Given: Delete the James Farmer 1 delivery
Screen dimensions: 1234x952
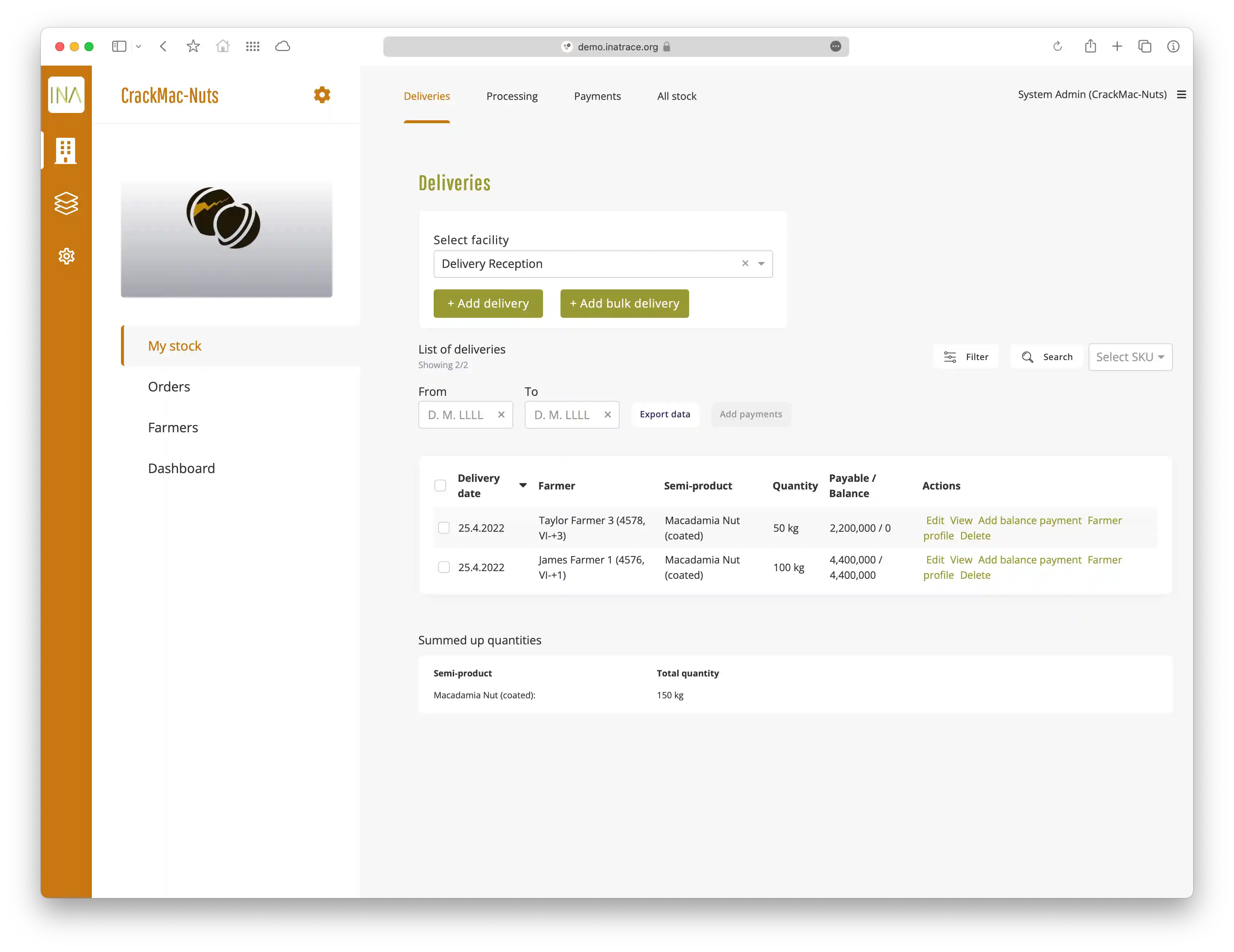Looking at the screenshot, I should point(975,575).
